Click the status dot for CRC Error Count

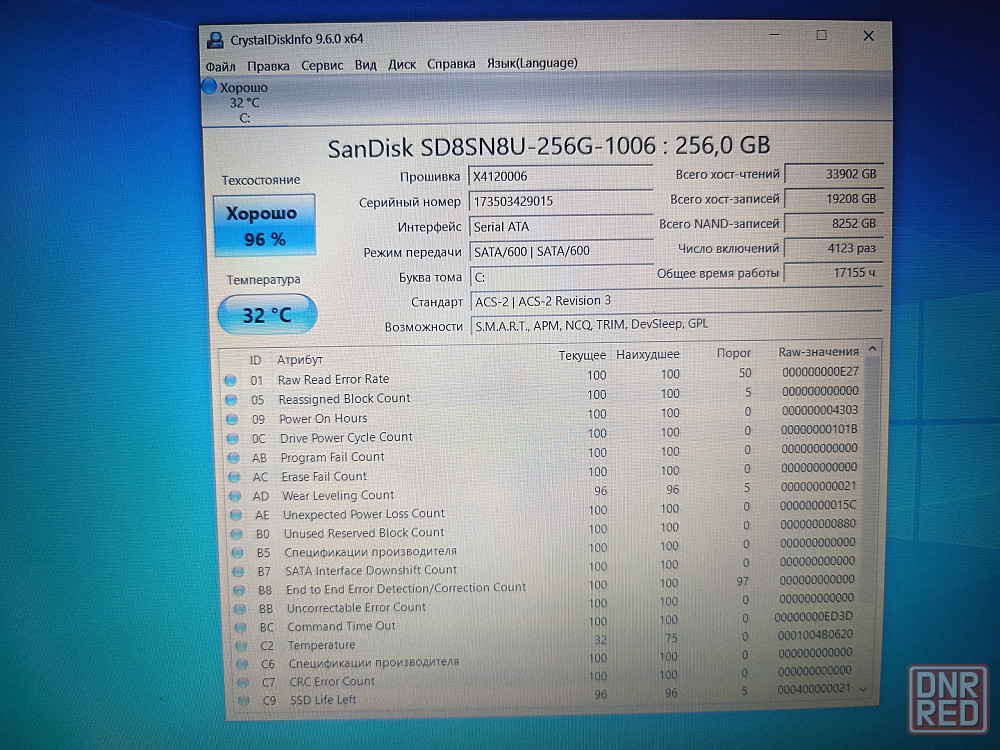click(x=242, y=682)
